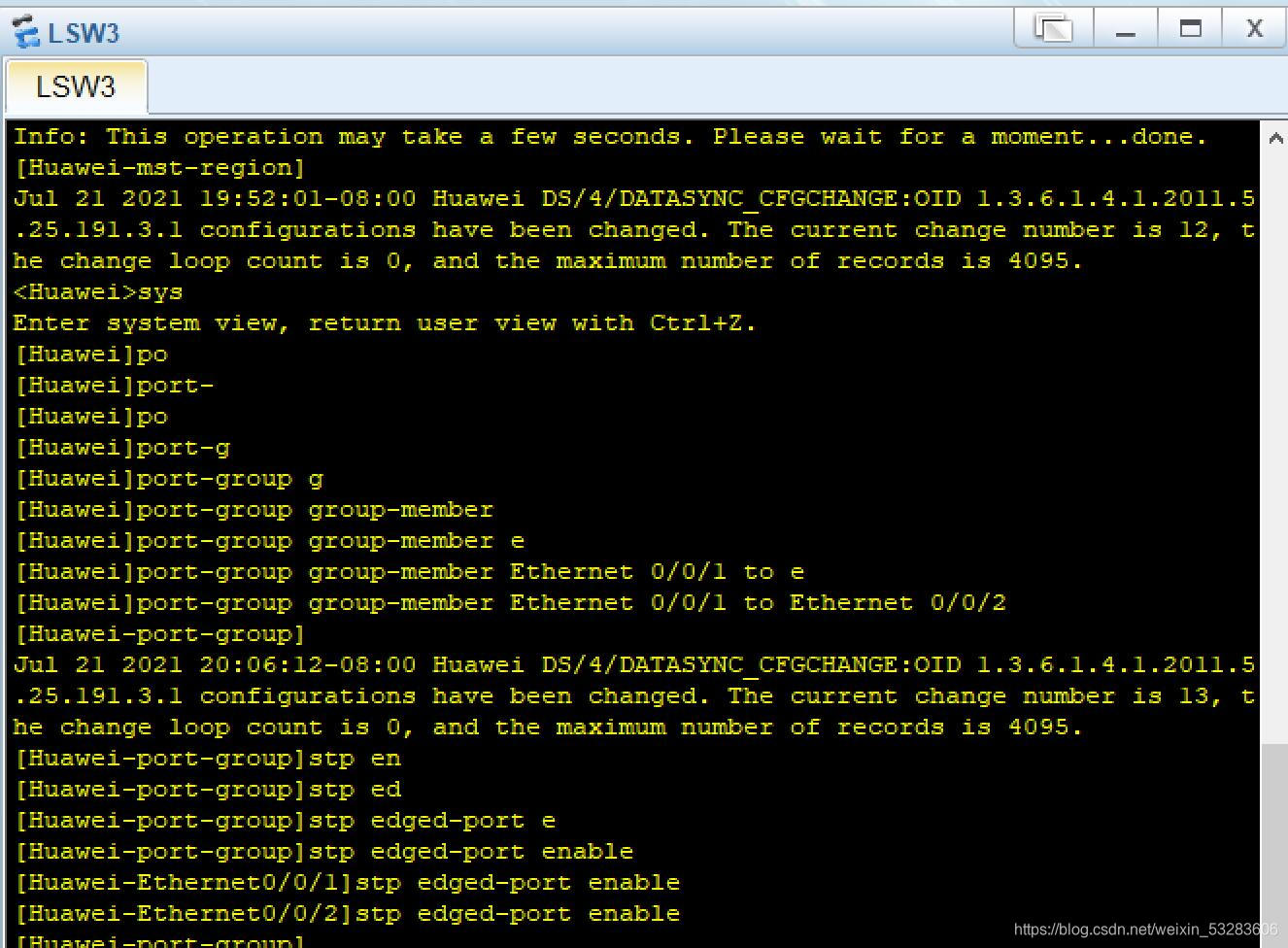Click '[Huawei-Ethernet0/0/1]stp edged-port enable' line

point(347,882)
